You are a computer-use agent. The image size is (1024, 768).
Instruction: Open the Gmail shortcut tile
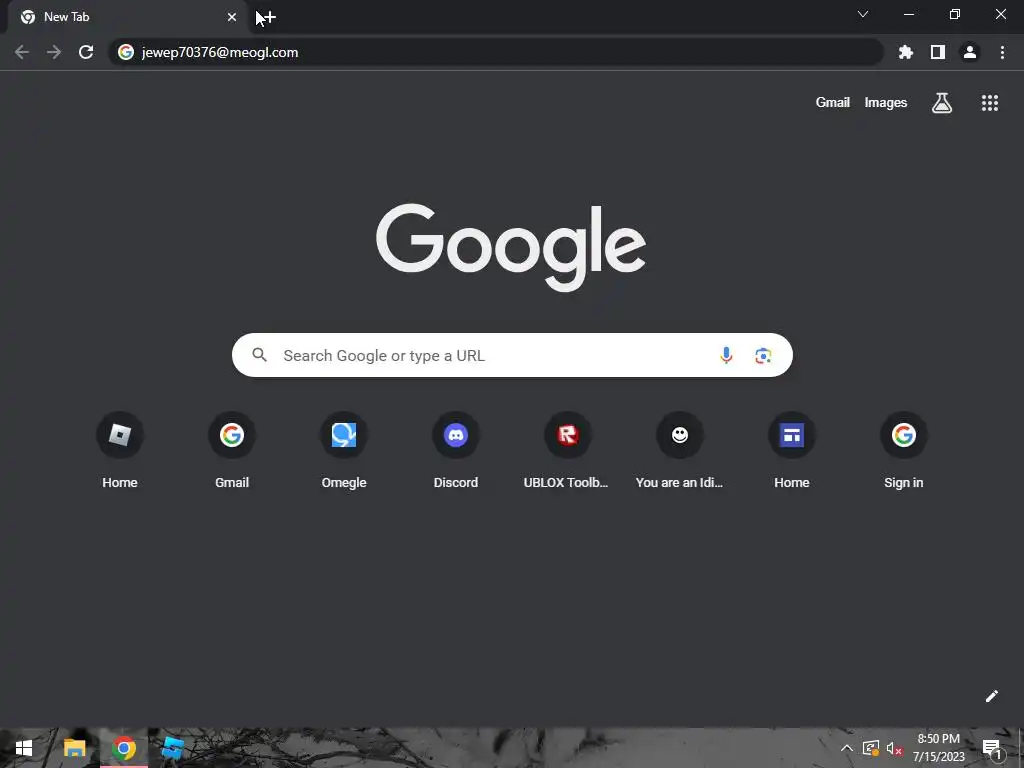232,451
